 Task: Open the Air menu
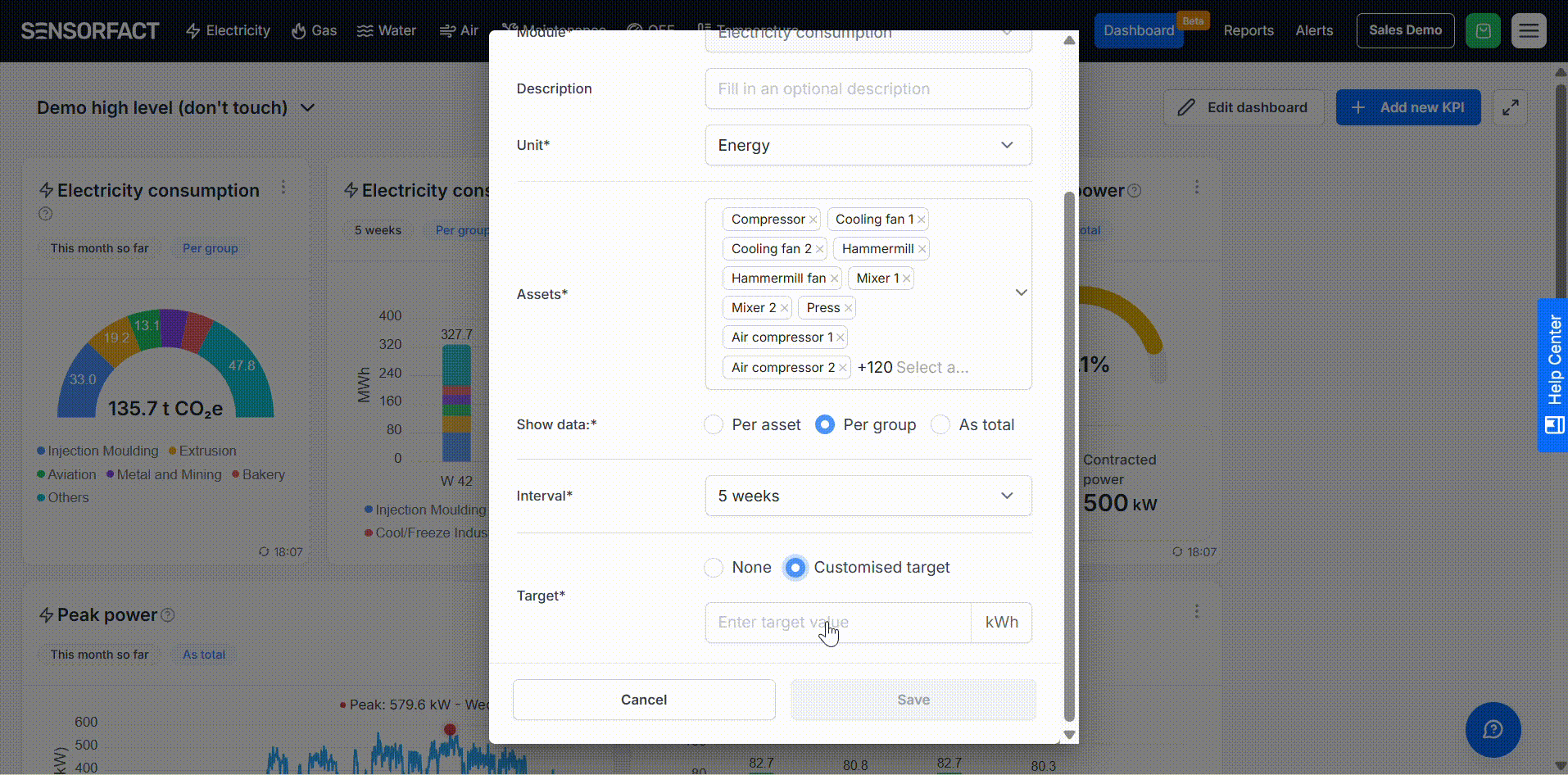(x=459, y=30)
